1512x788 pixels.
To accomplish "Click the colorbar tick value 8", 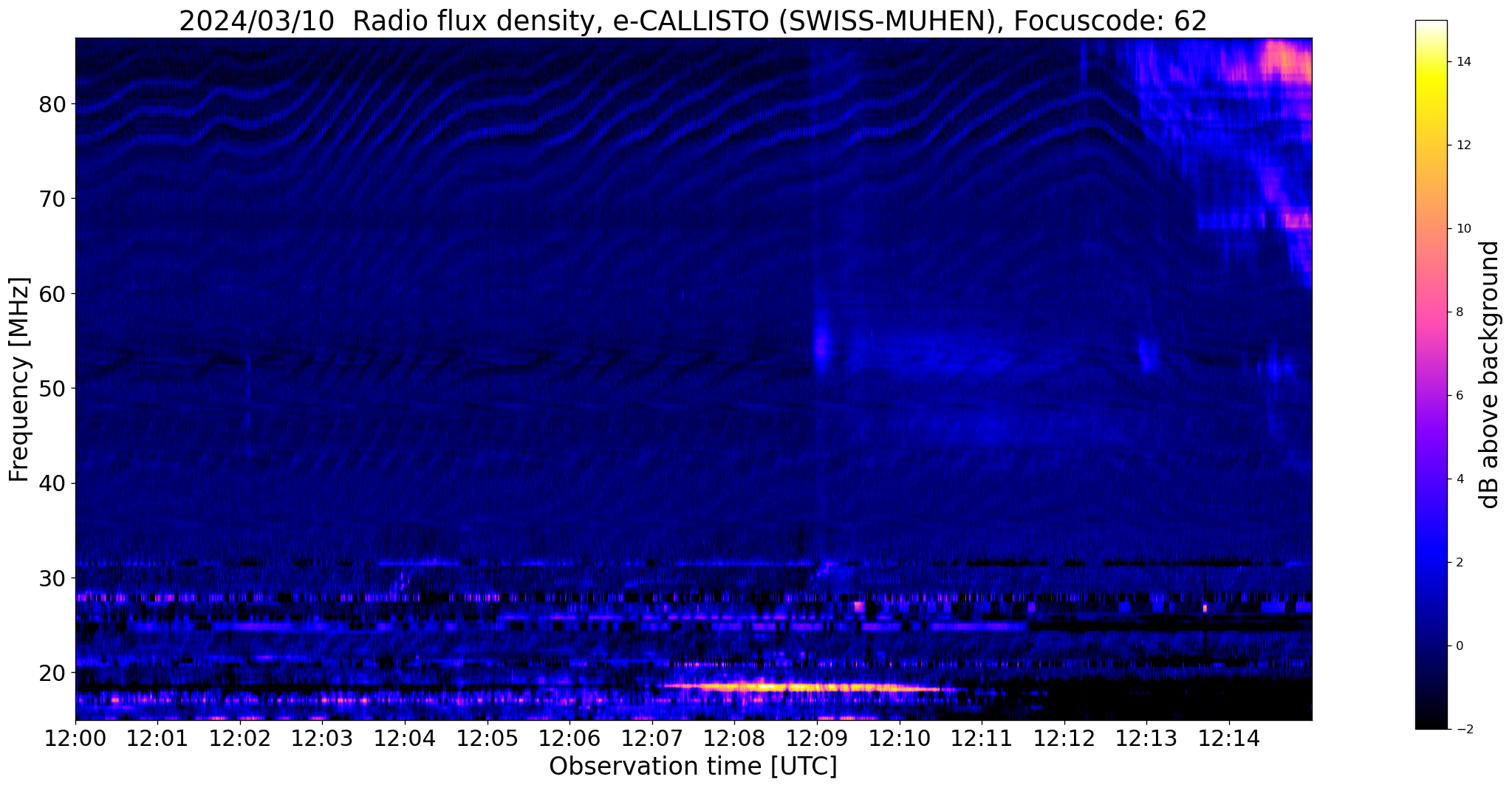I will click(1460, 312).
